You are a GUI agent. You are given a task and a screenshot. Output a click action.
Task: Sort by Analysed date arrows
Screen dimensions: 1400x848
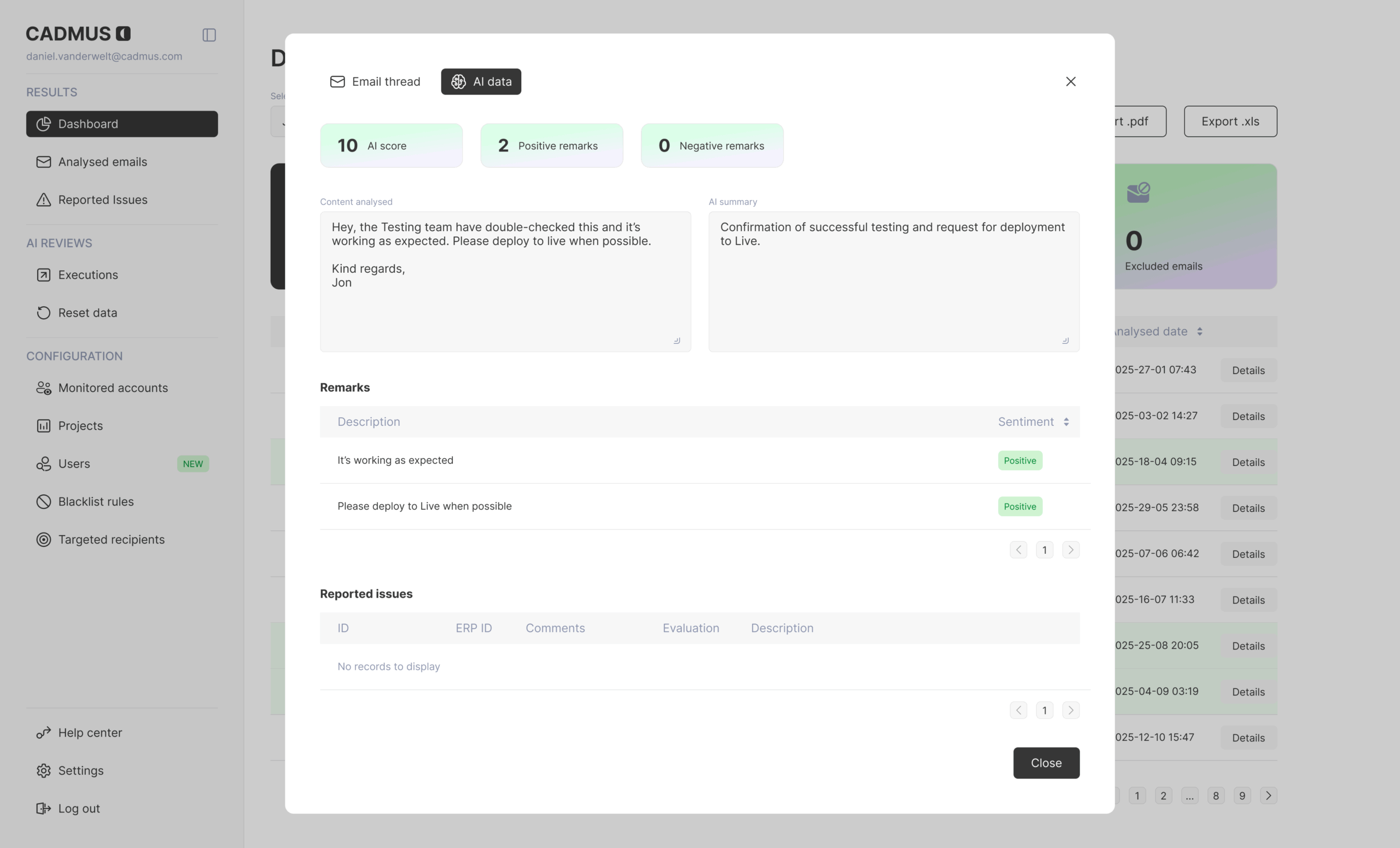(1199, 332)
